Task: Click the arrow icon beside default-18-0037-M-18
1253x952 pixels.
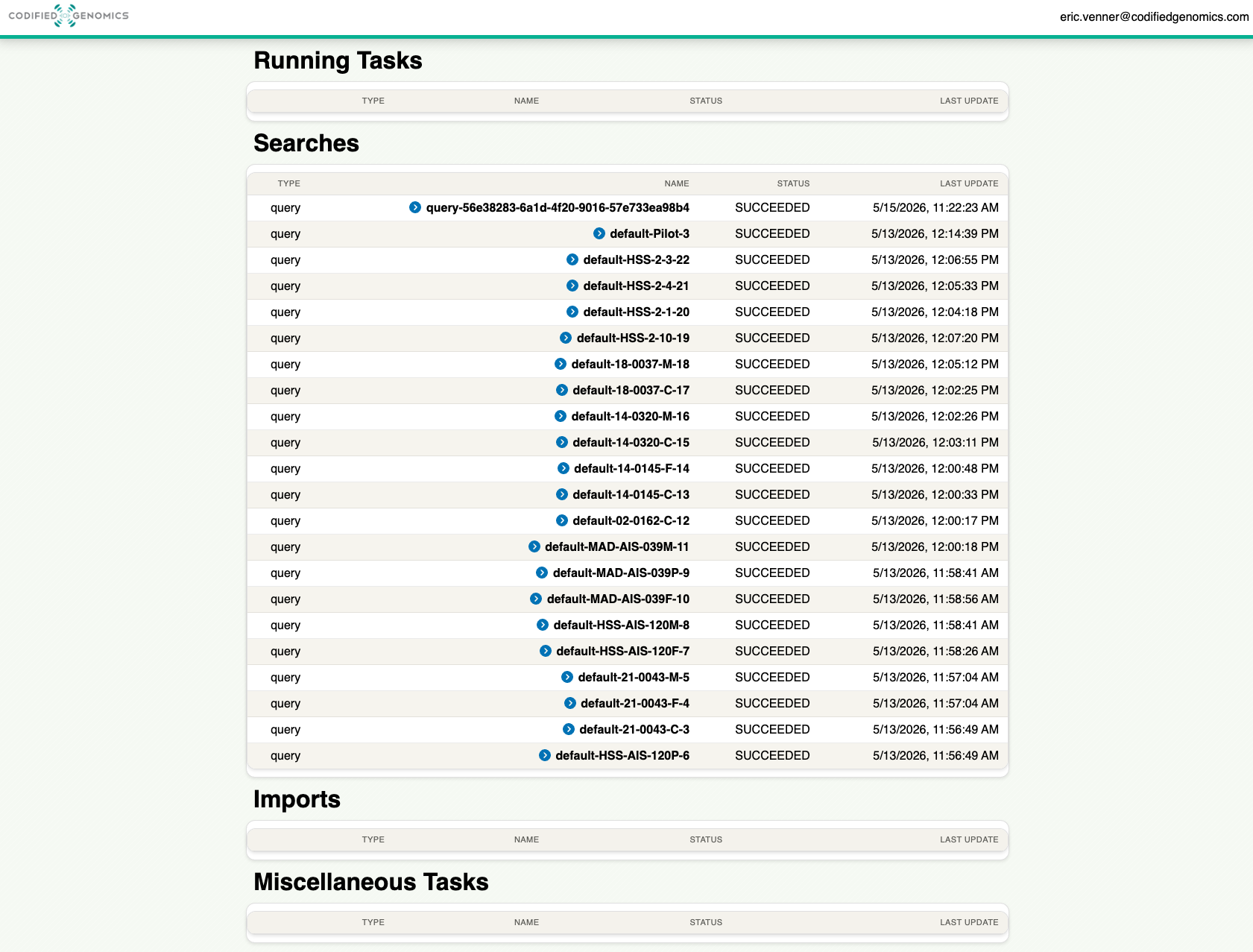Action: 561,364
